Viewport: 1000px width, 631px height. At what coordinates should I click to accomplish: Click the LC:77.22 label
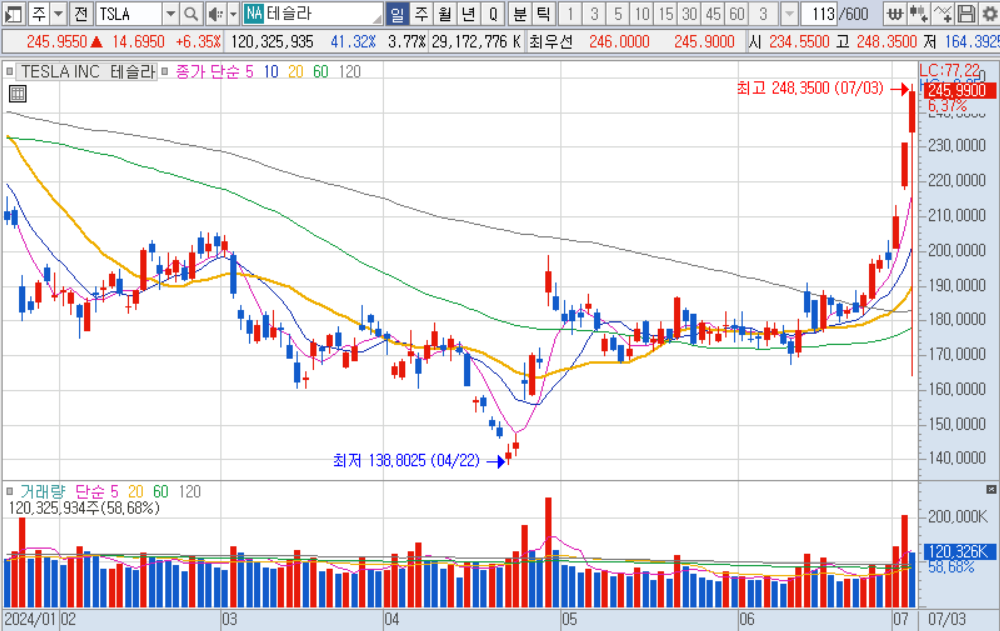coord(949,70)
